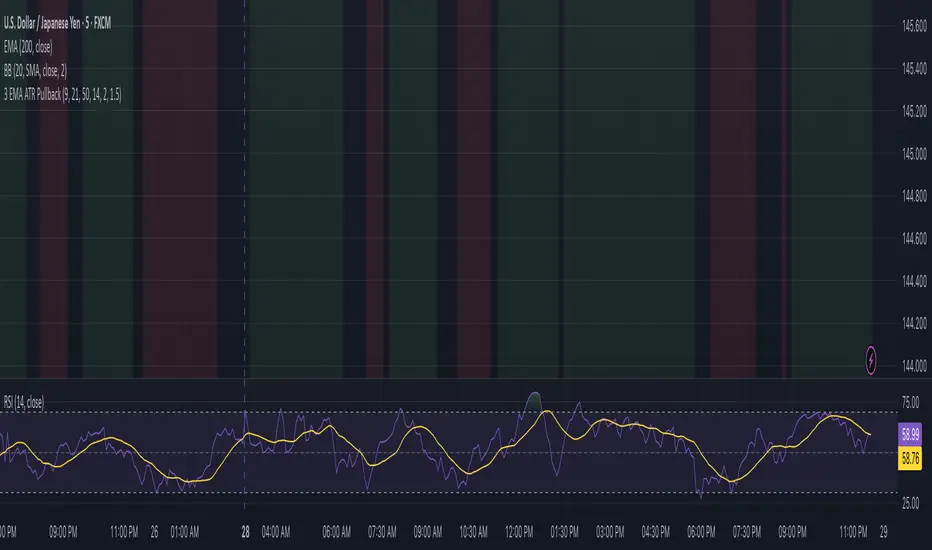Click the 25.00 RSI scale label
The width and height of the screenshot is (932, 550).
click(909, 503)
